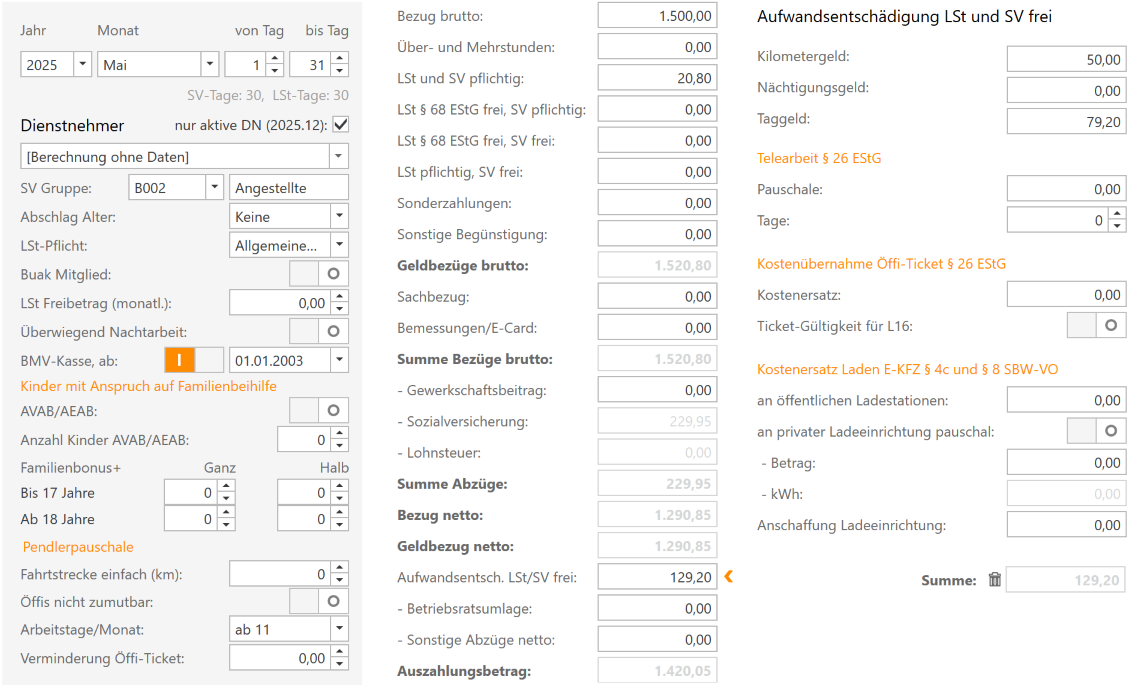The image size is (1128, 685).
Task: Toggle the Buak Mitglied switch
Action: point(318,273)
